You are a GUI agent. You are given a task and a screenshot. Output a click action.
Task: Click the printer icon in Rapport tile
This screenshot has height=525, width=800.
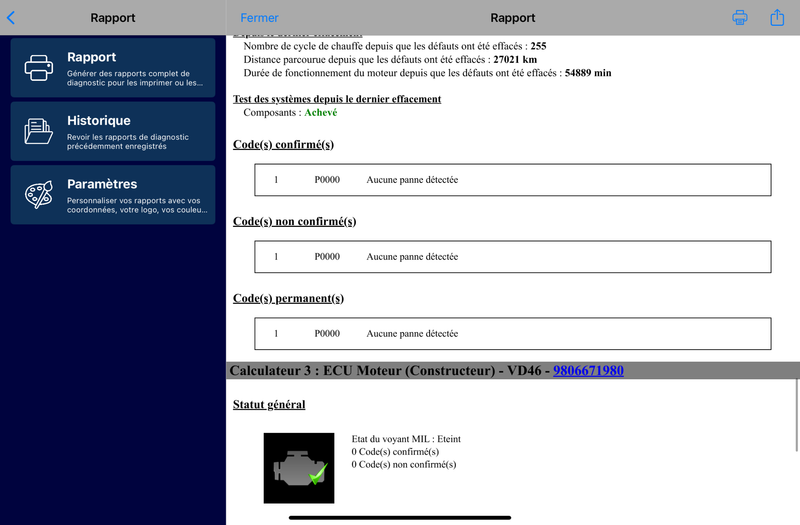coord(39,68)
